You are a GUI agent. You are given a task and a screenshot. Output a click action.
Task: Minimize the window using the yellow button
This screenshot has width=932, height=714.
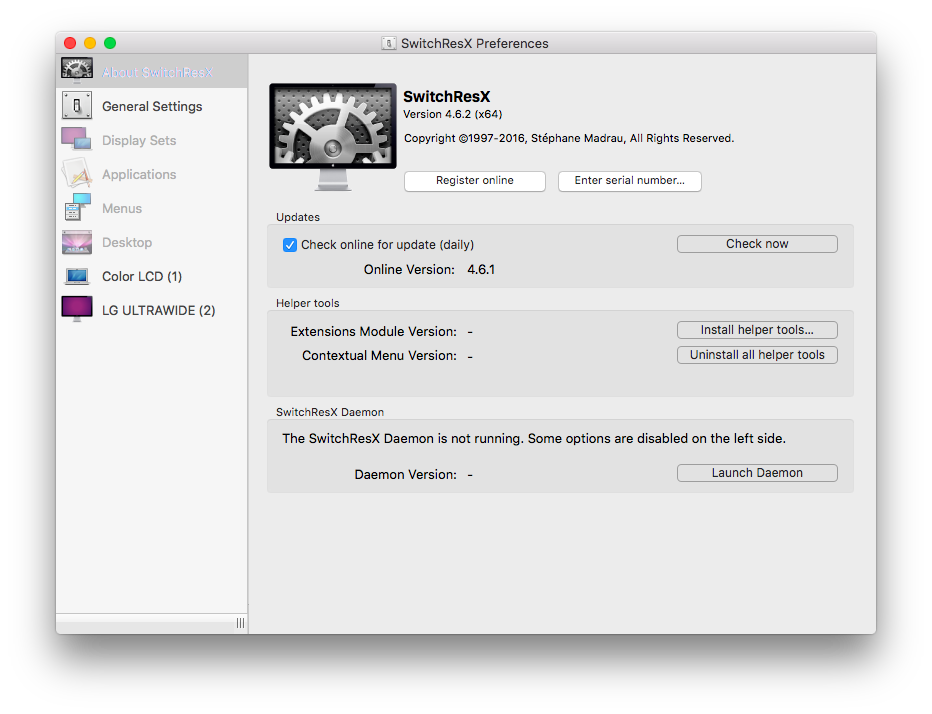pyautogui.click(x=90, y=43)
